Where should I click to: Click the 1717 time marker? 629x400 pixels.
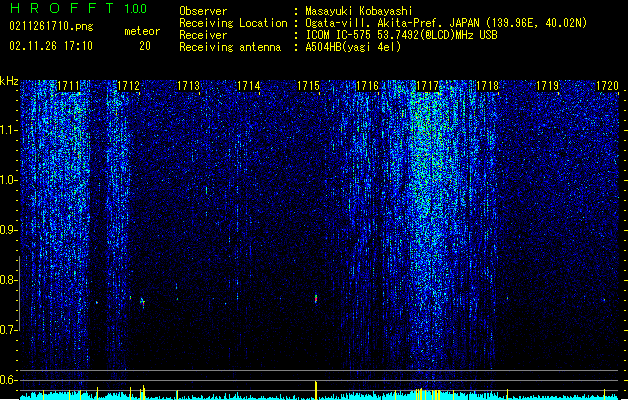(428, 86)
